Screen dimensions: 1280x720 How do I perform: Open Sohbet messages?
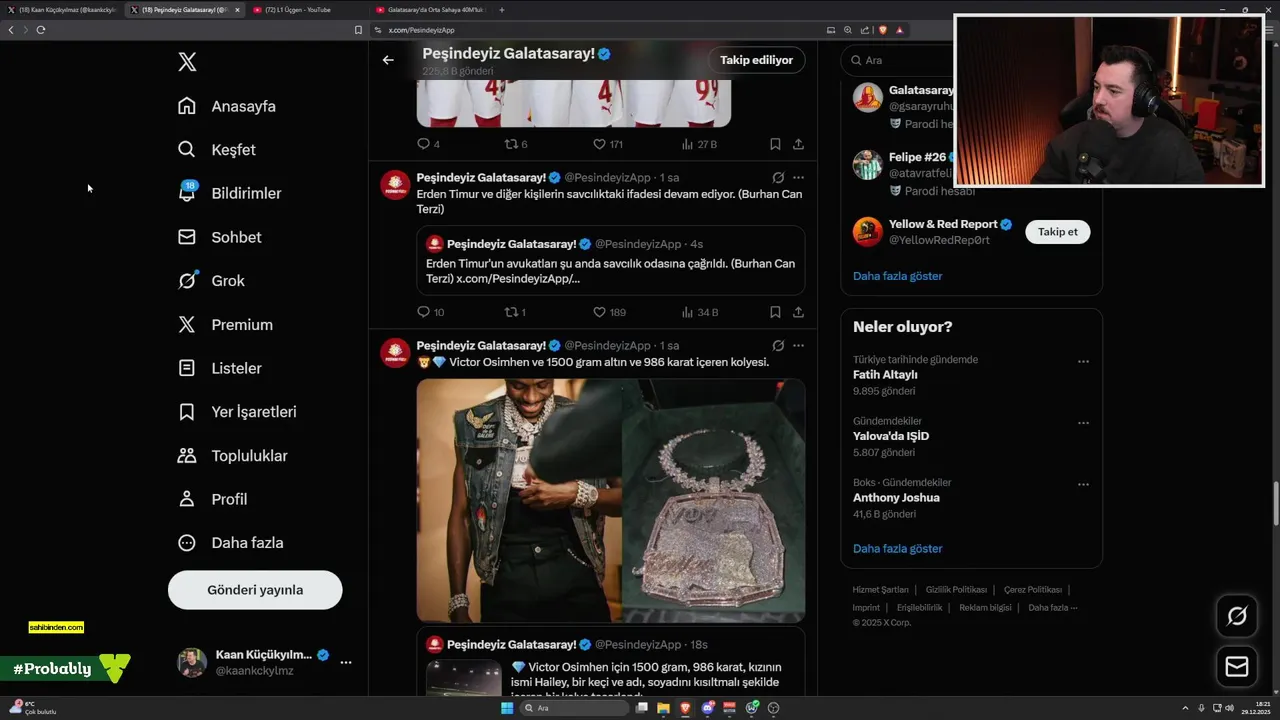click(219, 237)
